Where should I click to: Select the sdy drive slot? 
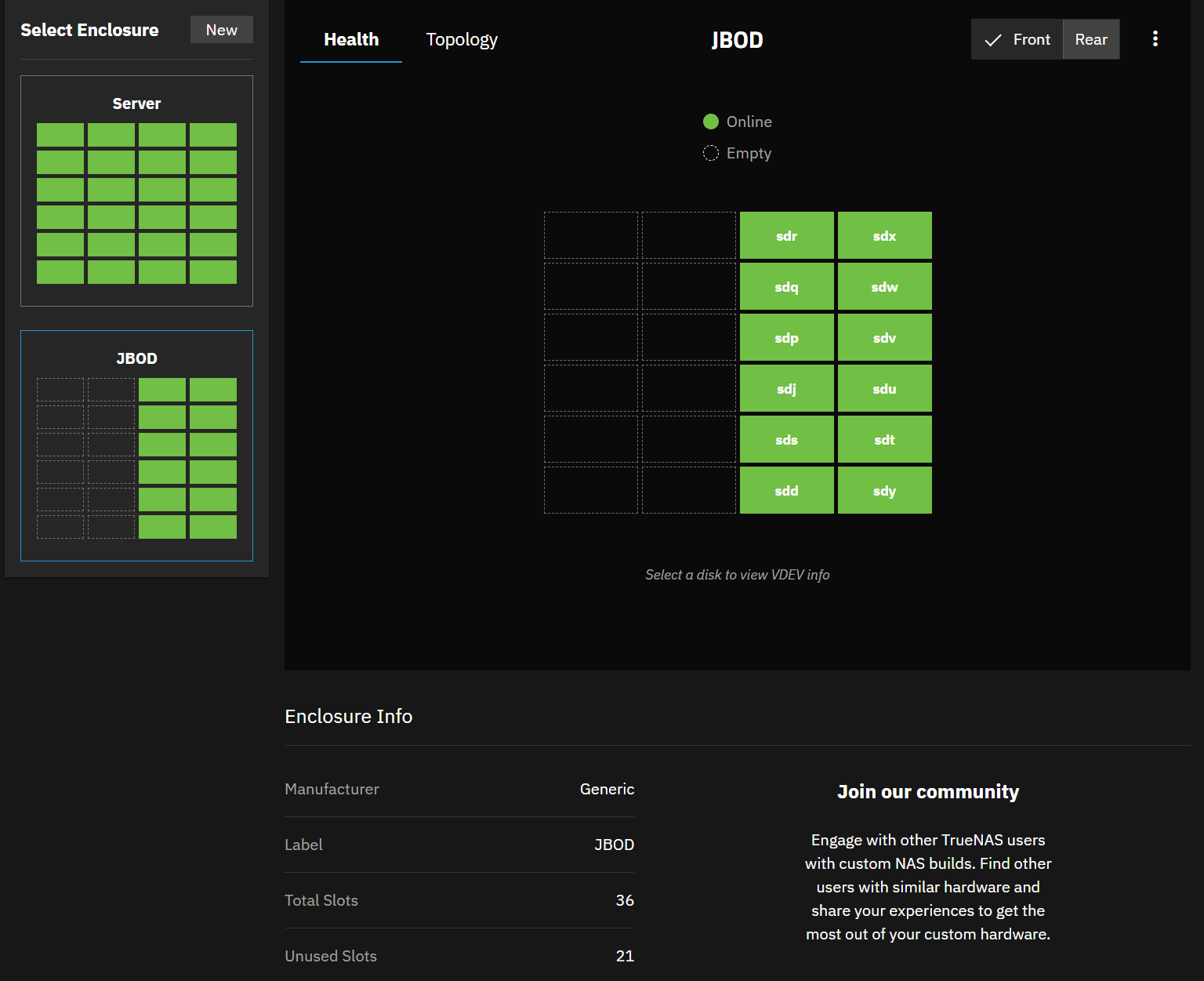point(884,490)
